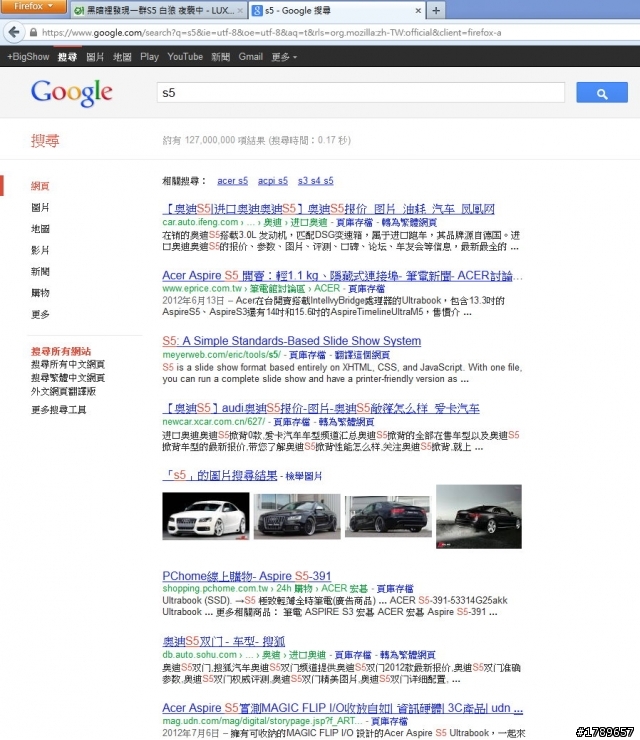
Task: Expand the 更多 dropdown in black bar
Action: coord(284,57)
